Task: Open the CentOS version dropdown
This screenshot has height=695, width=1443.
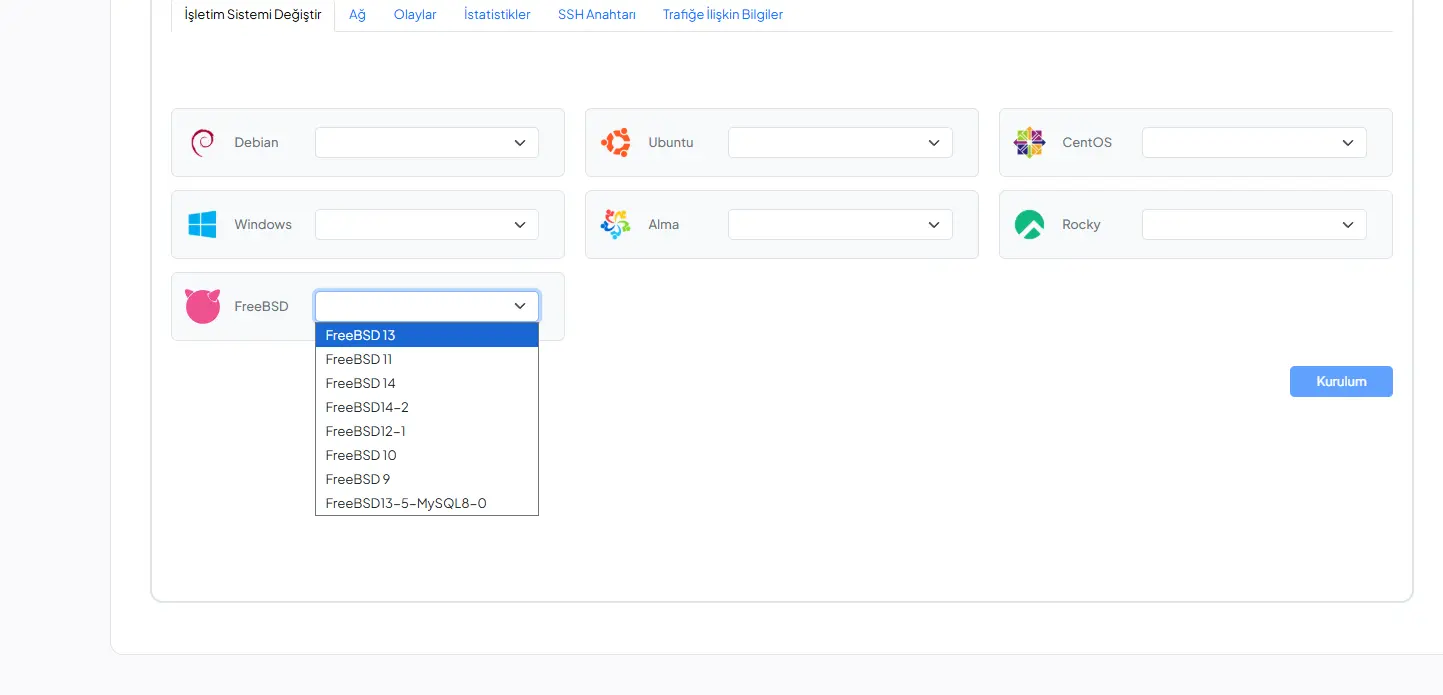Action: coord(1253,143)
